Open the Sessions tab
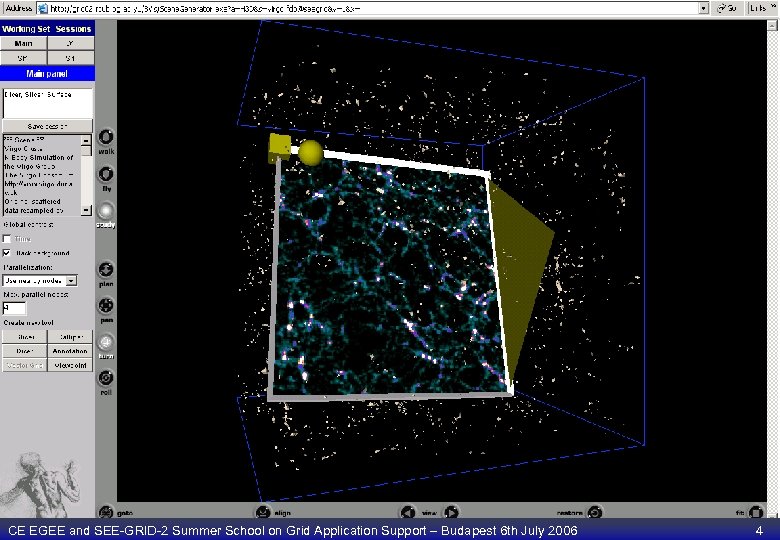Image resolution: width=780 pixels, height=540 pixels. tap(73, 29)
